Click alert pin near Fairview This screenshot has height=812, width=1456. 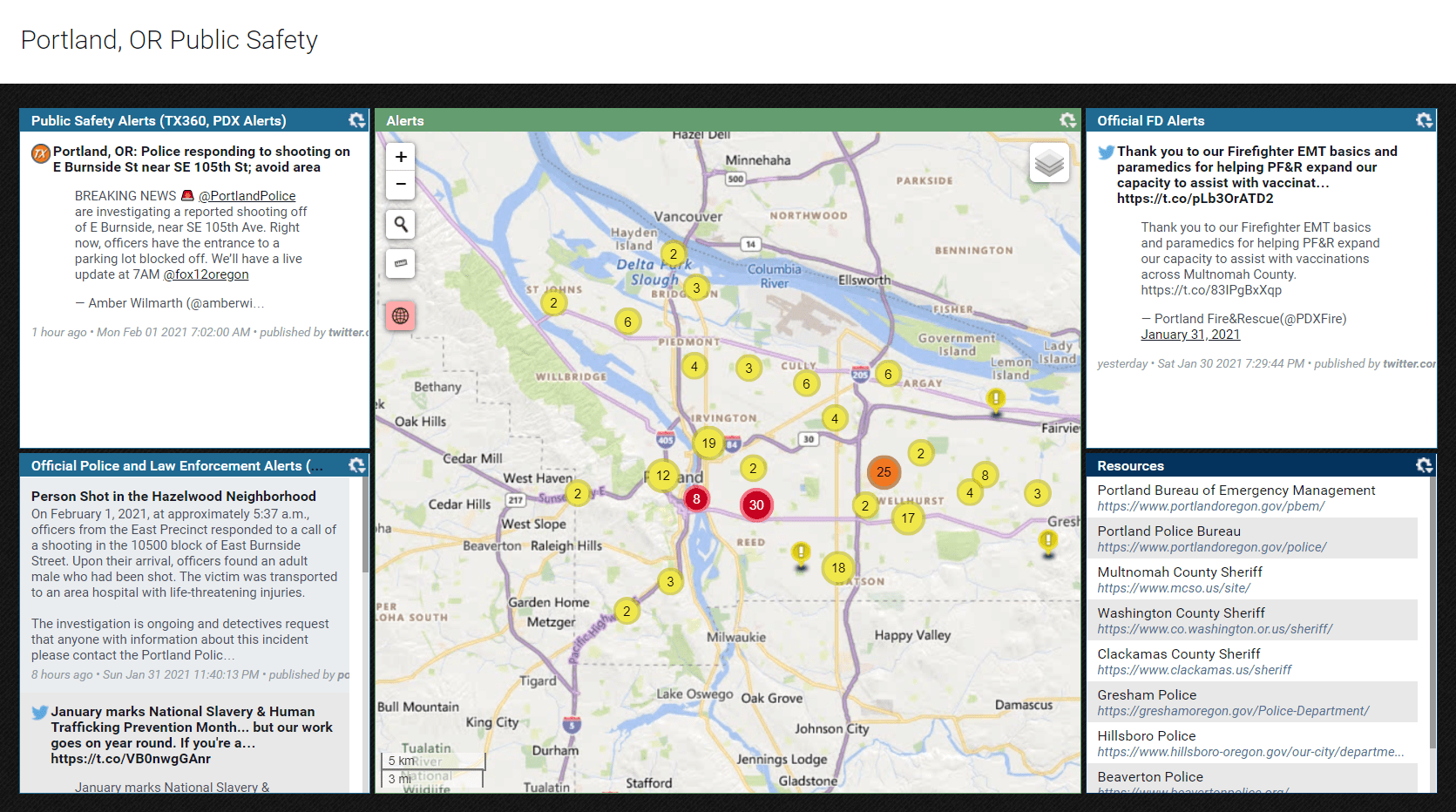(x=996, y=401)
